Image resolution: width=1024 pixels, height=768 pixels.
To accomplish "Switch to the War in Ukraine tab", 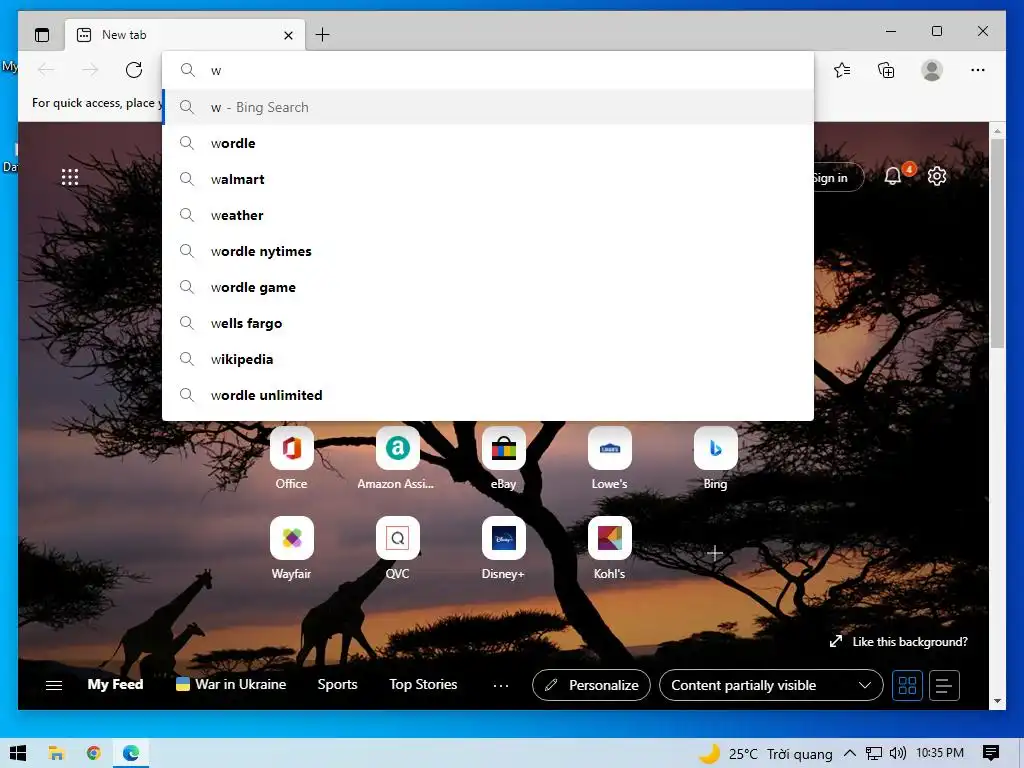I will 231,684.
